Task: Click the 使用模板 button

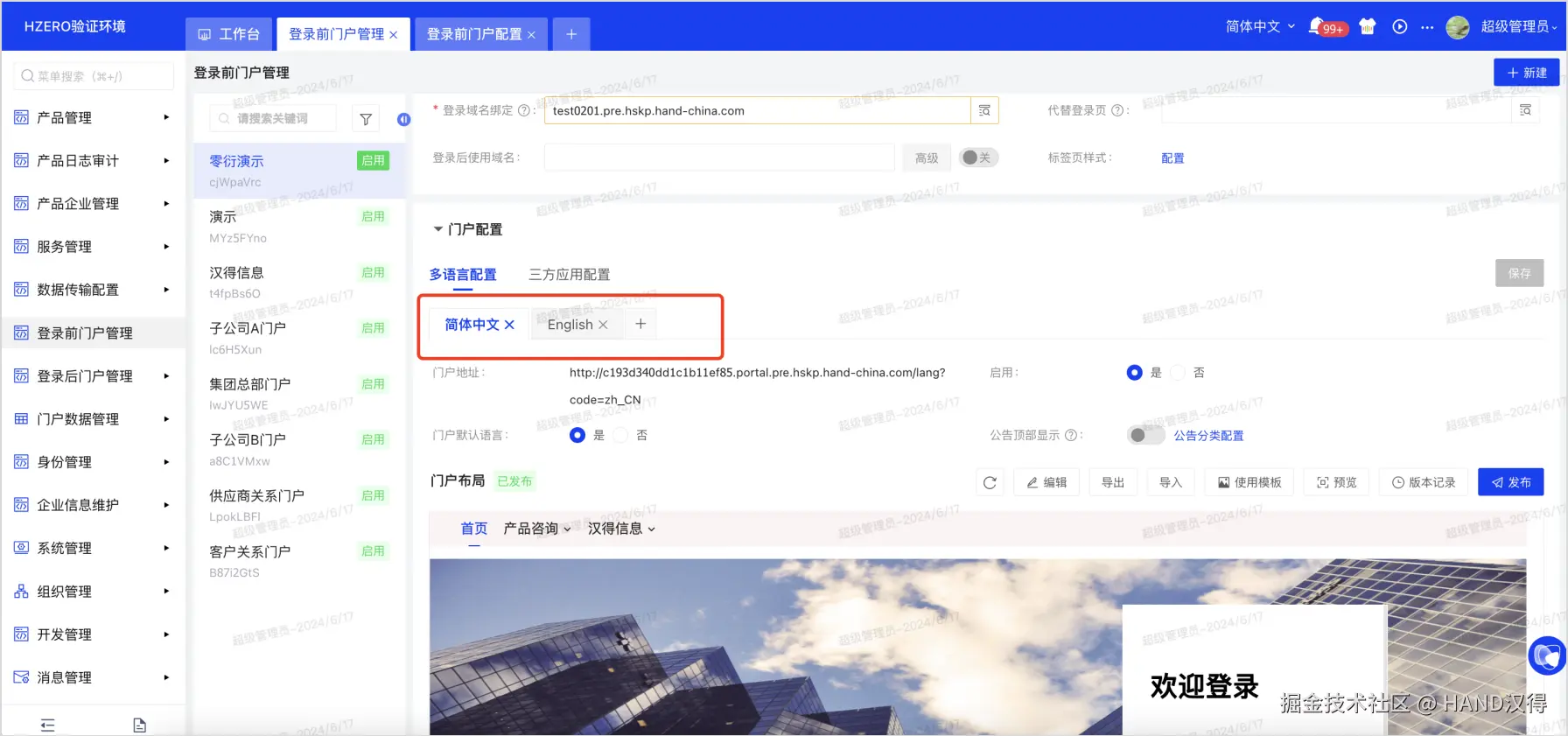Action: pos(1249,482)
